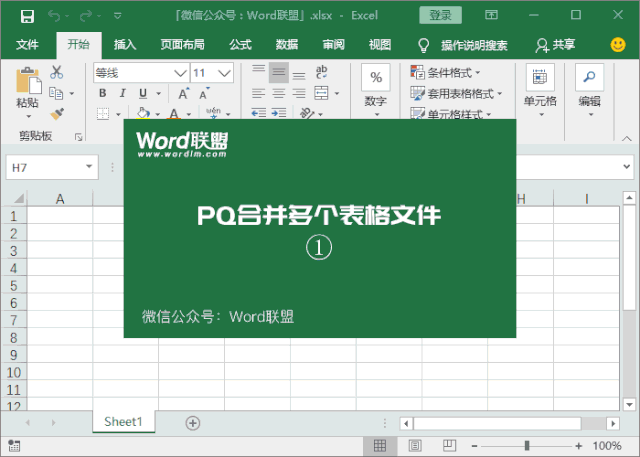Open the 数字 number format group

[x=376, y=91]
